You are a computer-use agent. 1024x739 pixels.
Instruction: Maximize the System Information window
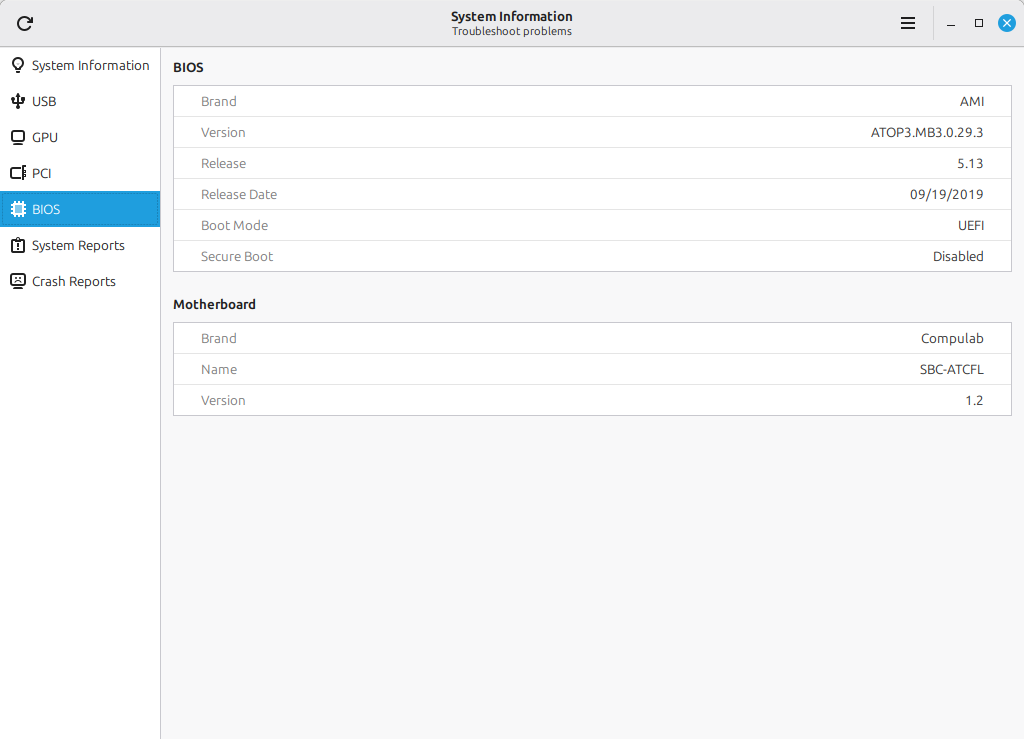pyautogui.click(x=979, y=23)
